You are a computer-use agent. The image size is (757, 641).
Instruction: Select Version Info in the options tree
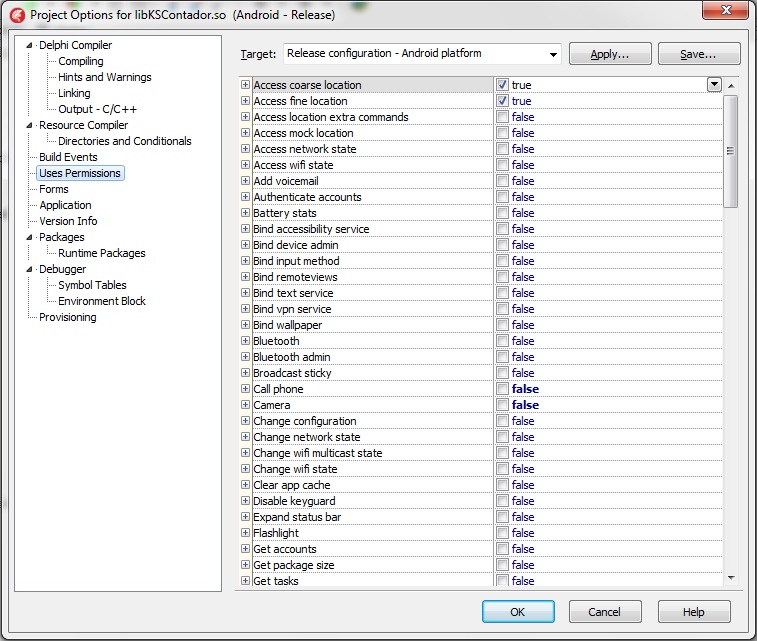[x=68, y=221]
